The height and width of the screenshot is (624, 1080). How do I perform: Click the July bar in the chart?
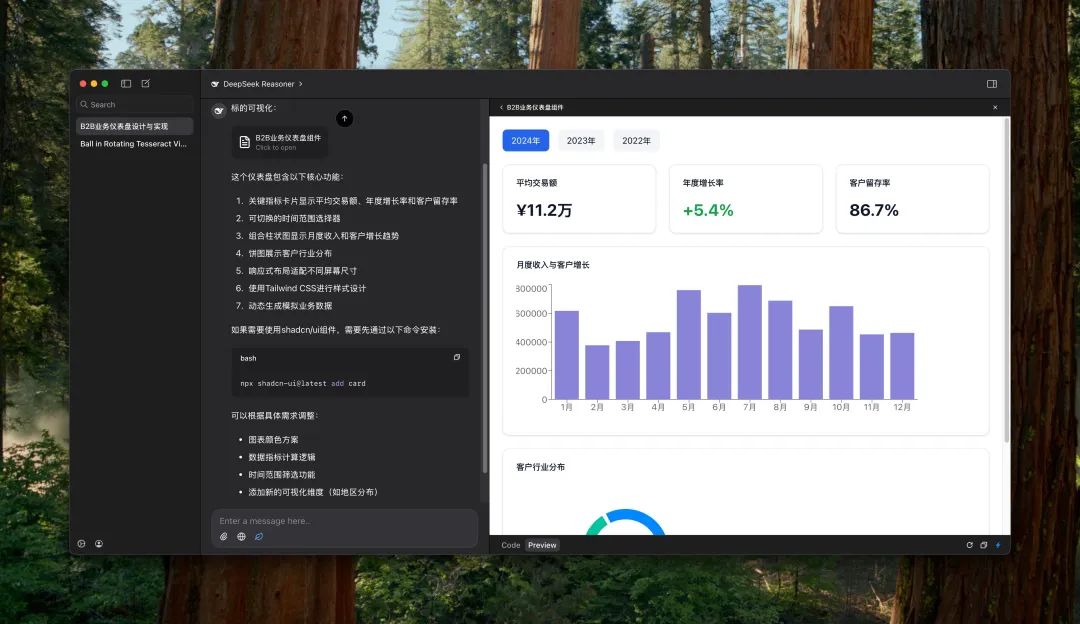[x=750, y=342]
